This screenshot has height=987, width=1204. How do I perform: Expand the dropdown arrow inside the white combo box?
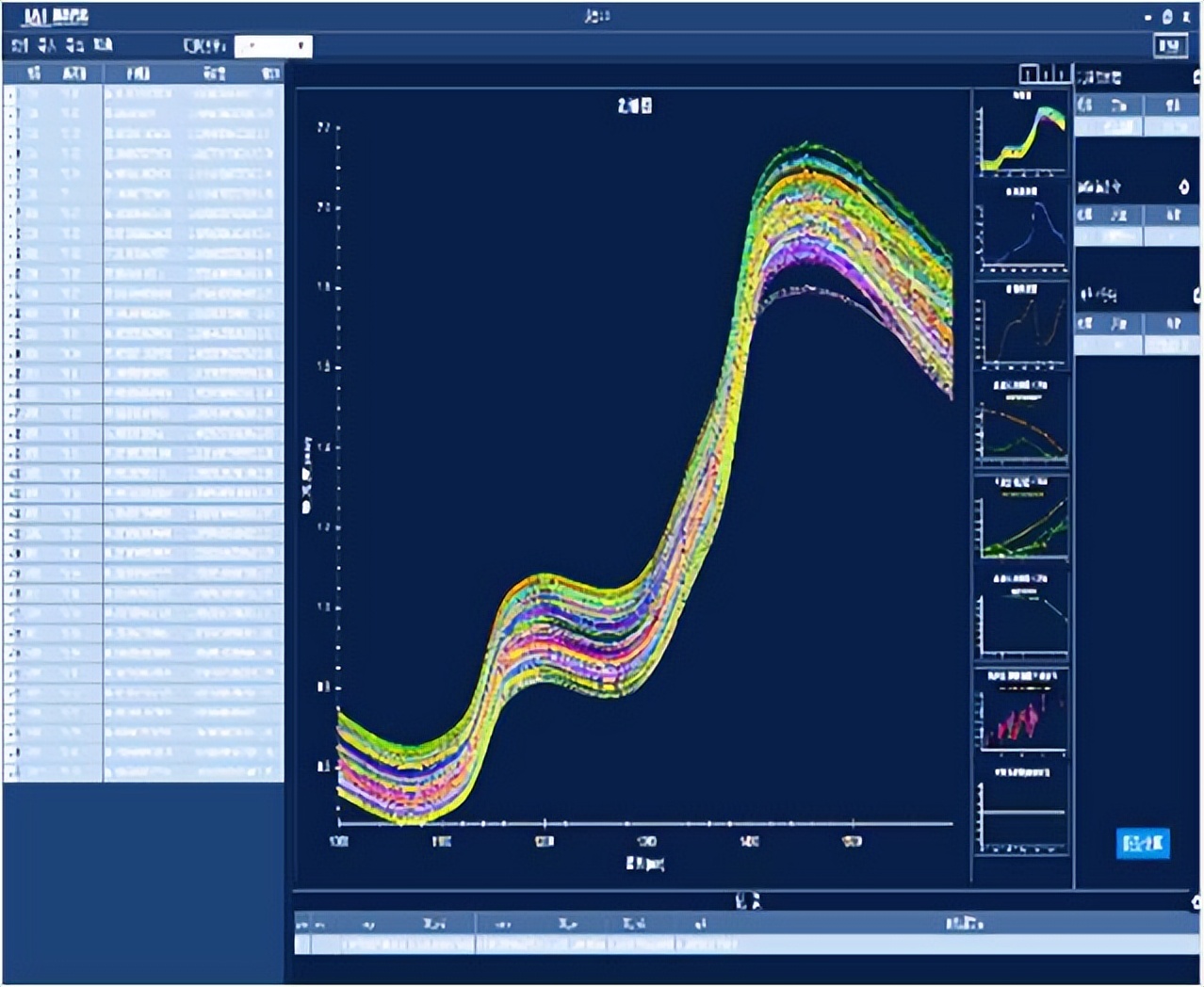pos(302,44)
